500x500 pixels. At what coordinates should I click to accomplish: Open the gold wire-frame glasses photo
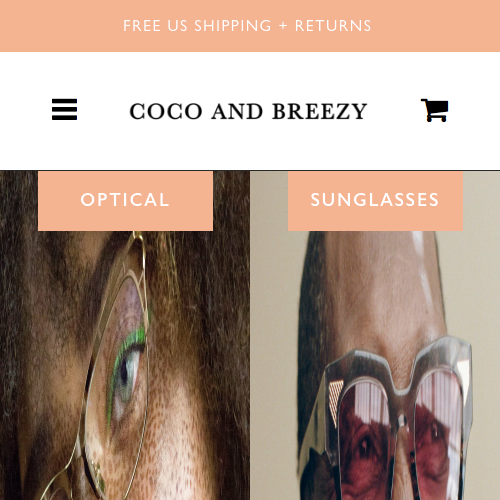[125, 335]
